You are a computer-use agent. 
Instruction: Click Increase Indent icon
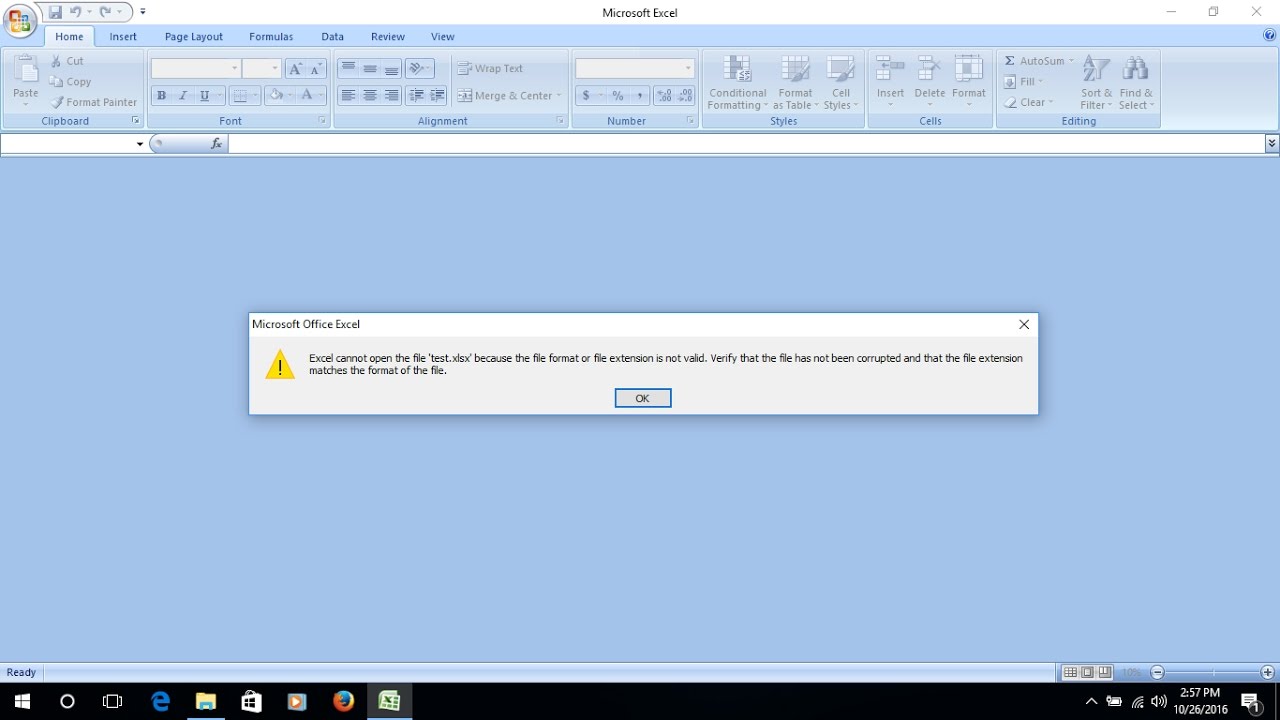coord(438,96)
